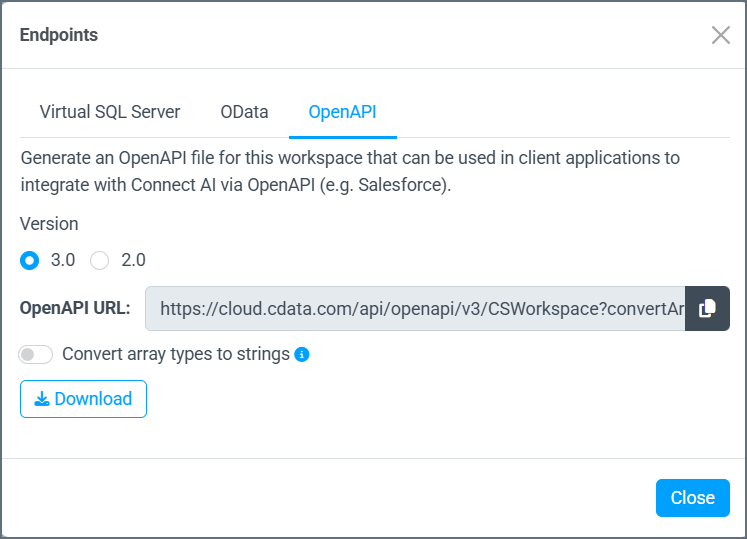The width and height of the screenshot is (747, 539).
Task: Select version 2.0 radio button
Action: coord(100,260)
